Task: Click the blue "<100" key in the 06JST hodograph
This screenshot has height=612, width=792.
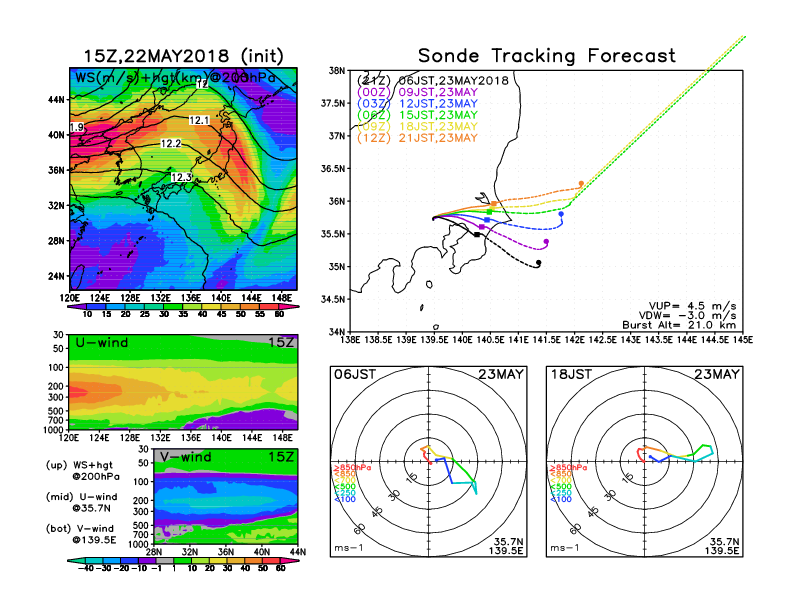Action: pos(345,499)
